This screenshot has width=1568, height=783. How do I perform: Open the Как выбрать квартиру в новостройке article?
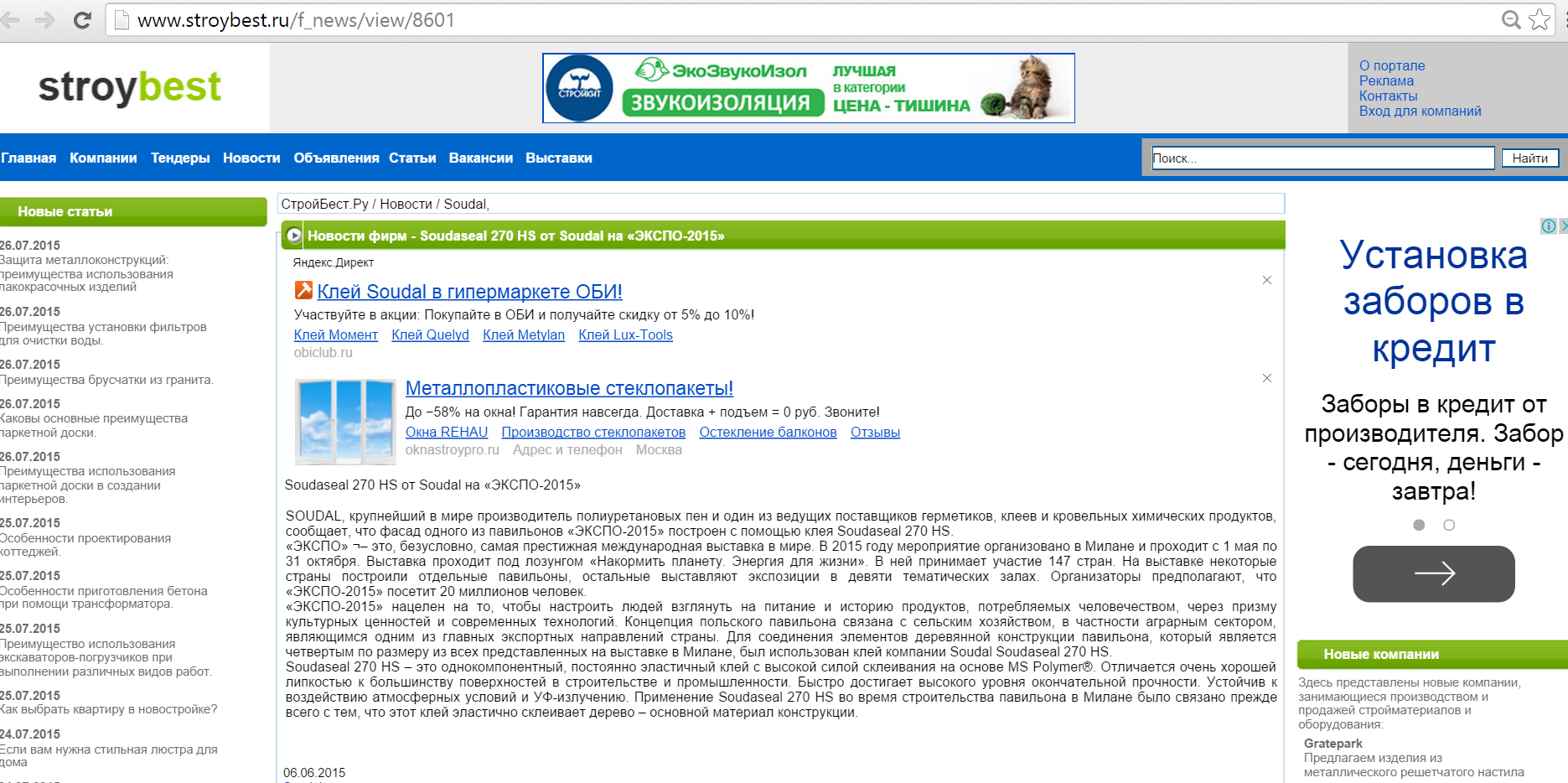coord(108,709)
